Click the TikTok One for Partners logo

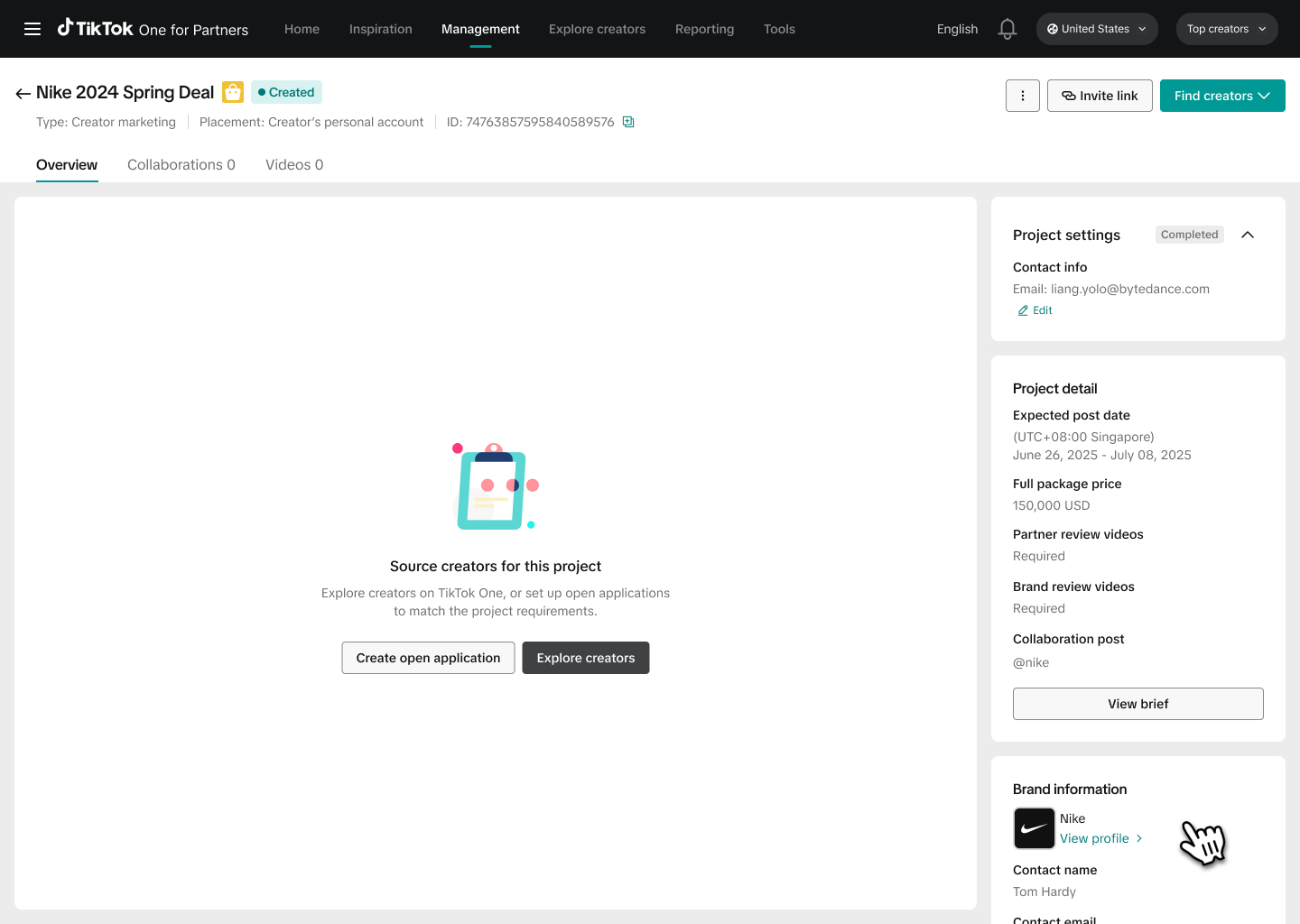pos(153,29)
